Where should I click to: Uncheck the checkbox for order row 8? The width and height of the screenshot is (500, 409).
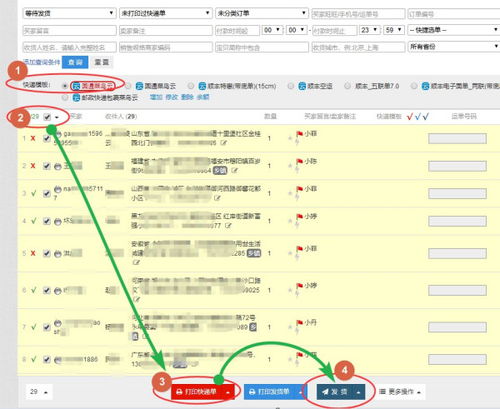(47, 360)
